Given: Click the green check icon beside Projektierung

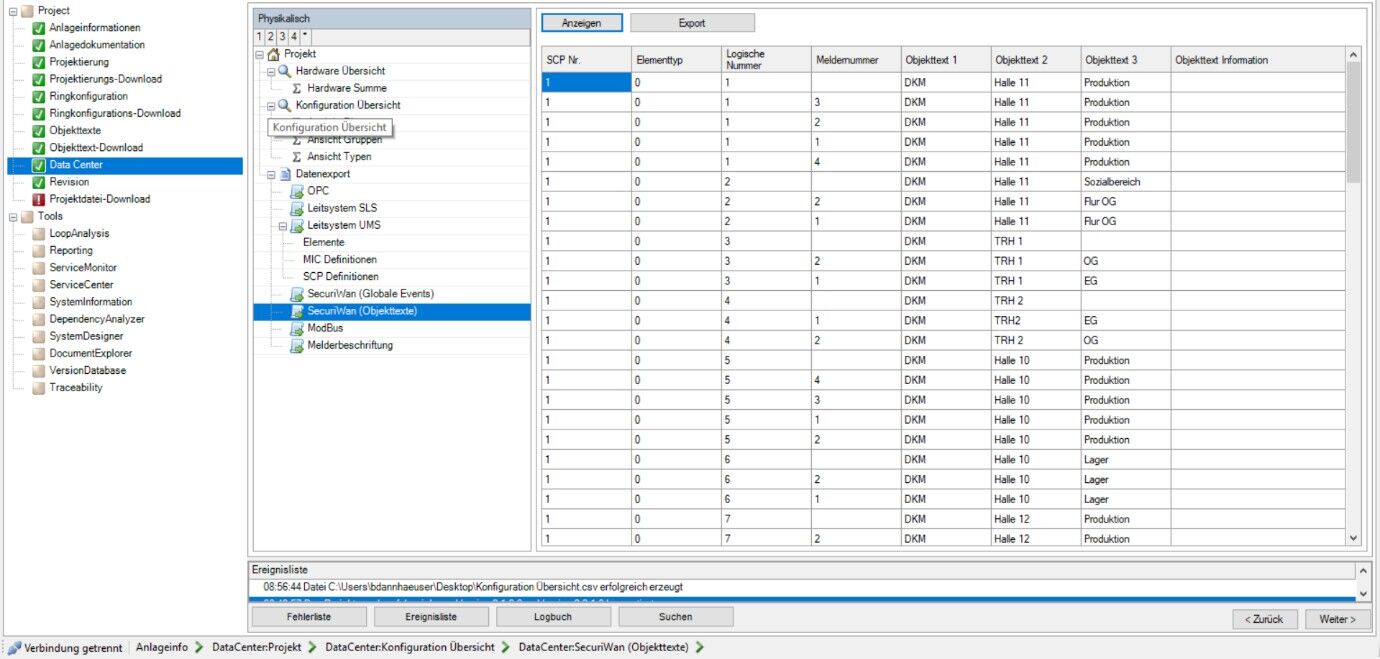Looking at the screenshot, I should pos(38,62).
